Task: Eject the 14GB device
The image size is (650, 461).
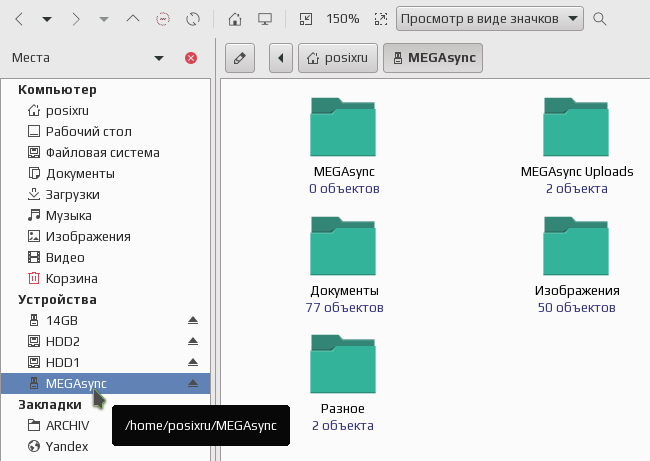Action: click(193, 320)
